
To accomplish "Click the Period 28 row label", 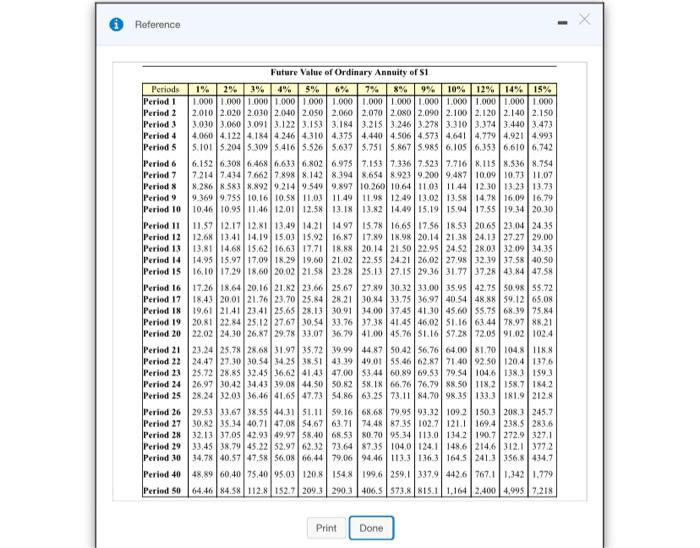I will tap(162, 435).
